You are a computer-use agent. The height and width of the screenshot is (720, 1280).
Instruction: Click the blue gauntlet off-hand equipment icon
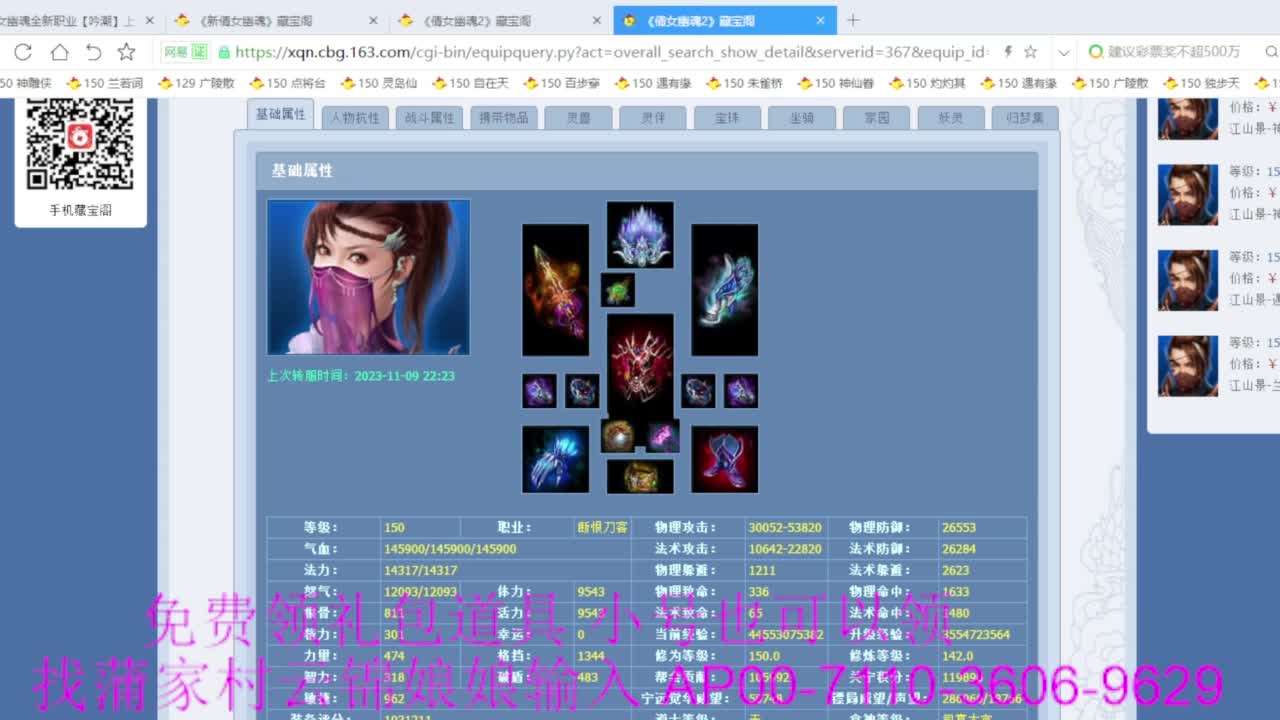(725, 290)
